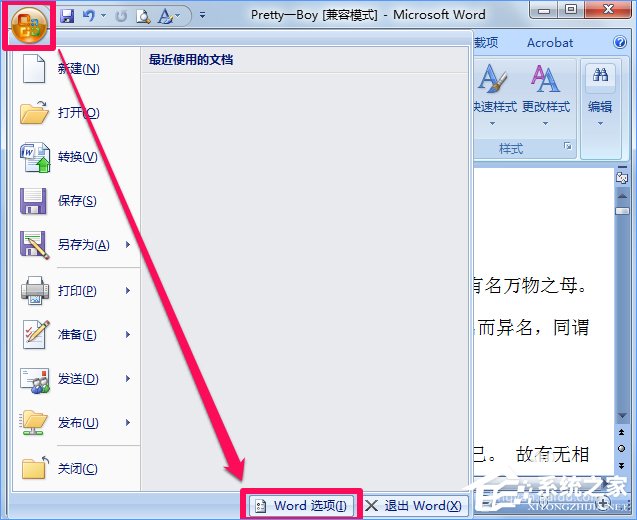Click the Publish network folder icon
Viewport: 637px width, 520px height.
(x=34, y=422)
